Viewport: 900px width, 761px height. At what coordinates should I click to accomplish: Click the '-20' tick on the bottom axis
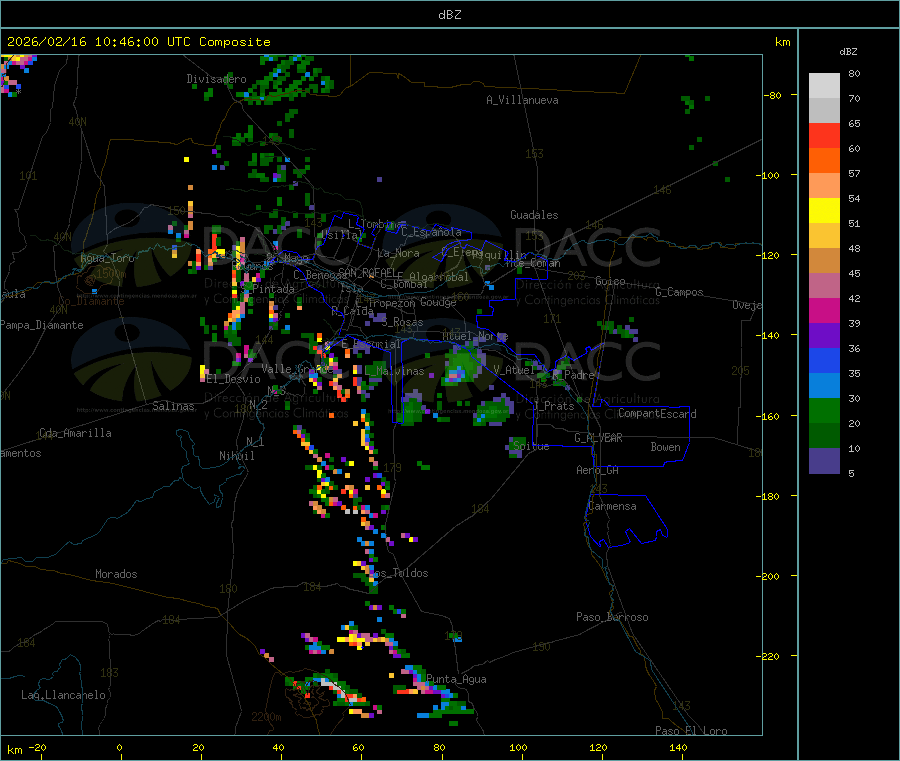tap(37, 748)
